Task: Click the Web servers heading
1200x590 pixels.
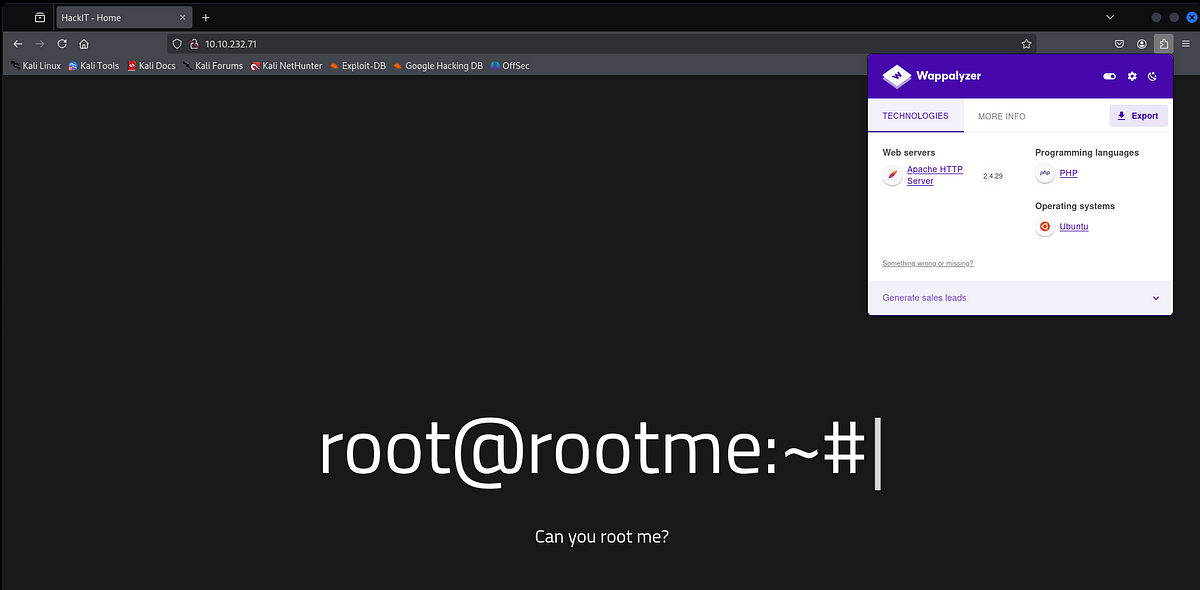Action: [909, 153]
